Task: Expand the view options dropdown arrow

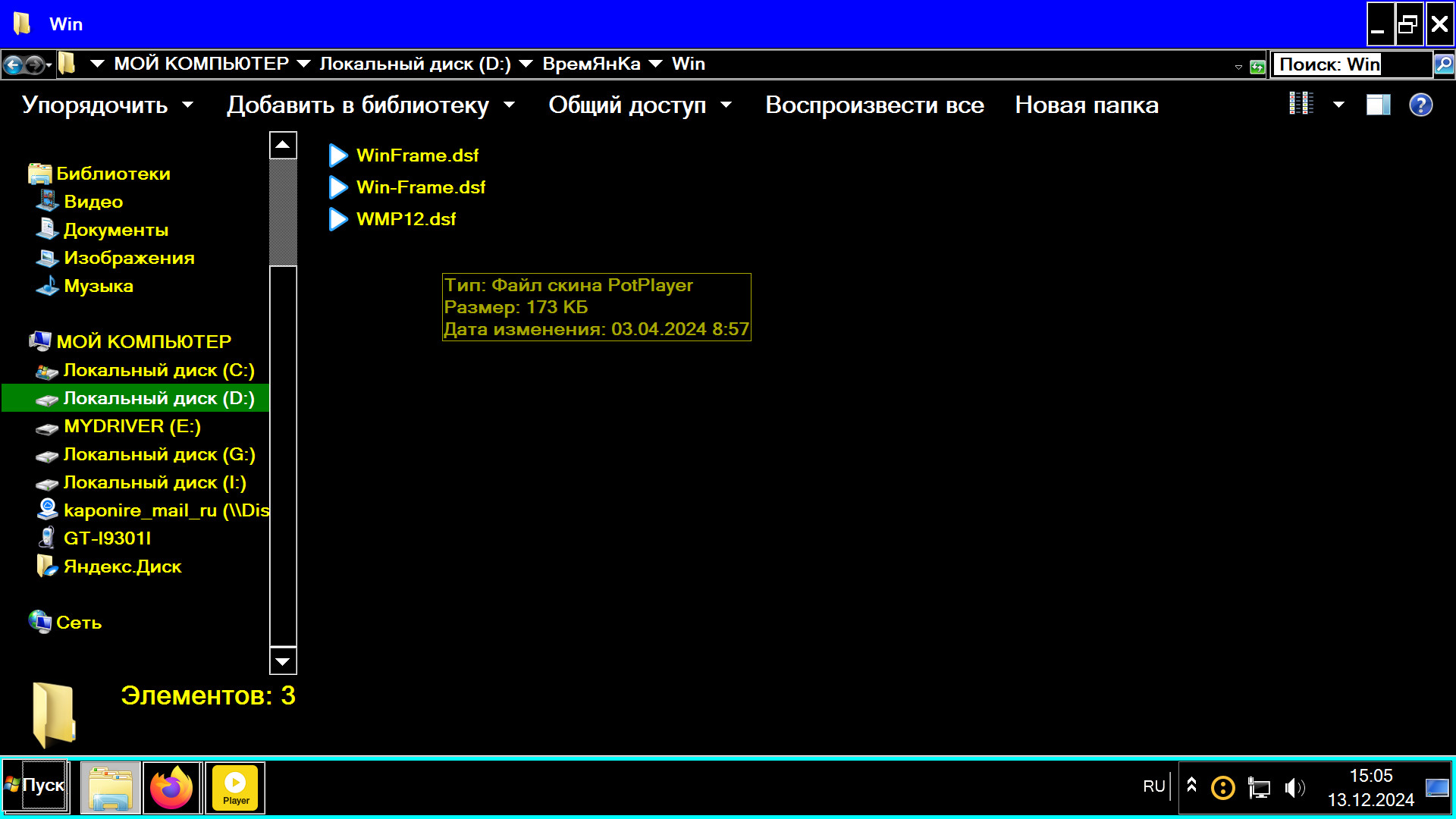Action: 1338,105
